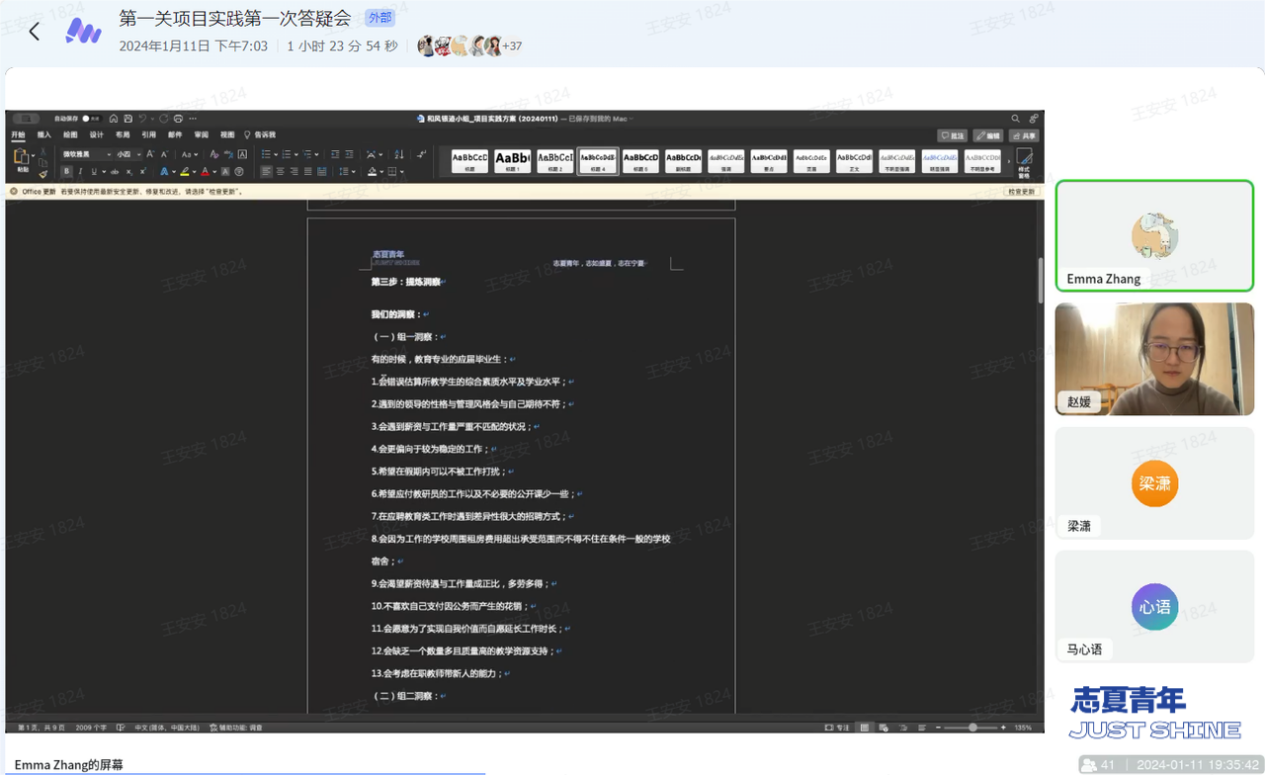Select Emma Zhang's participant tile
Screen dimensions: 1265x775
pos(1154,236)
